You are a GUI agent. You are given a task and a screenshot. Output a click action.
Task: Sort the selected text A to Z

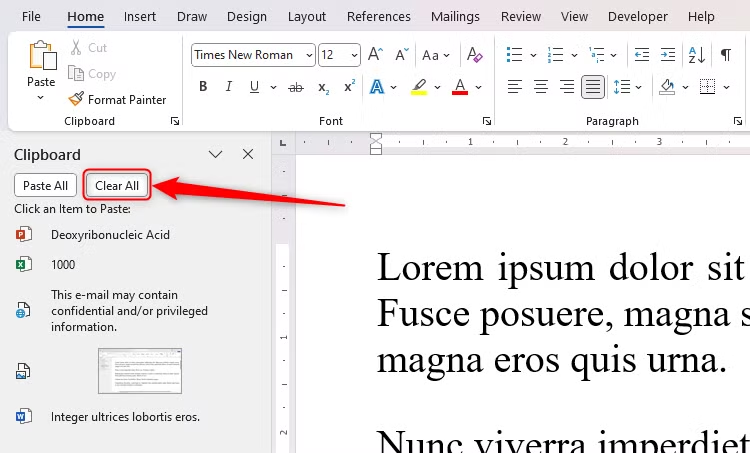pos(697,55)
